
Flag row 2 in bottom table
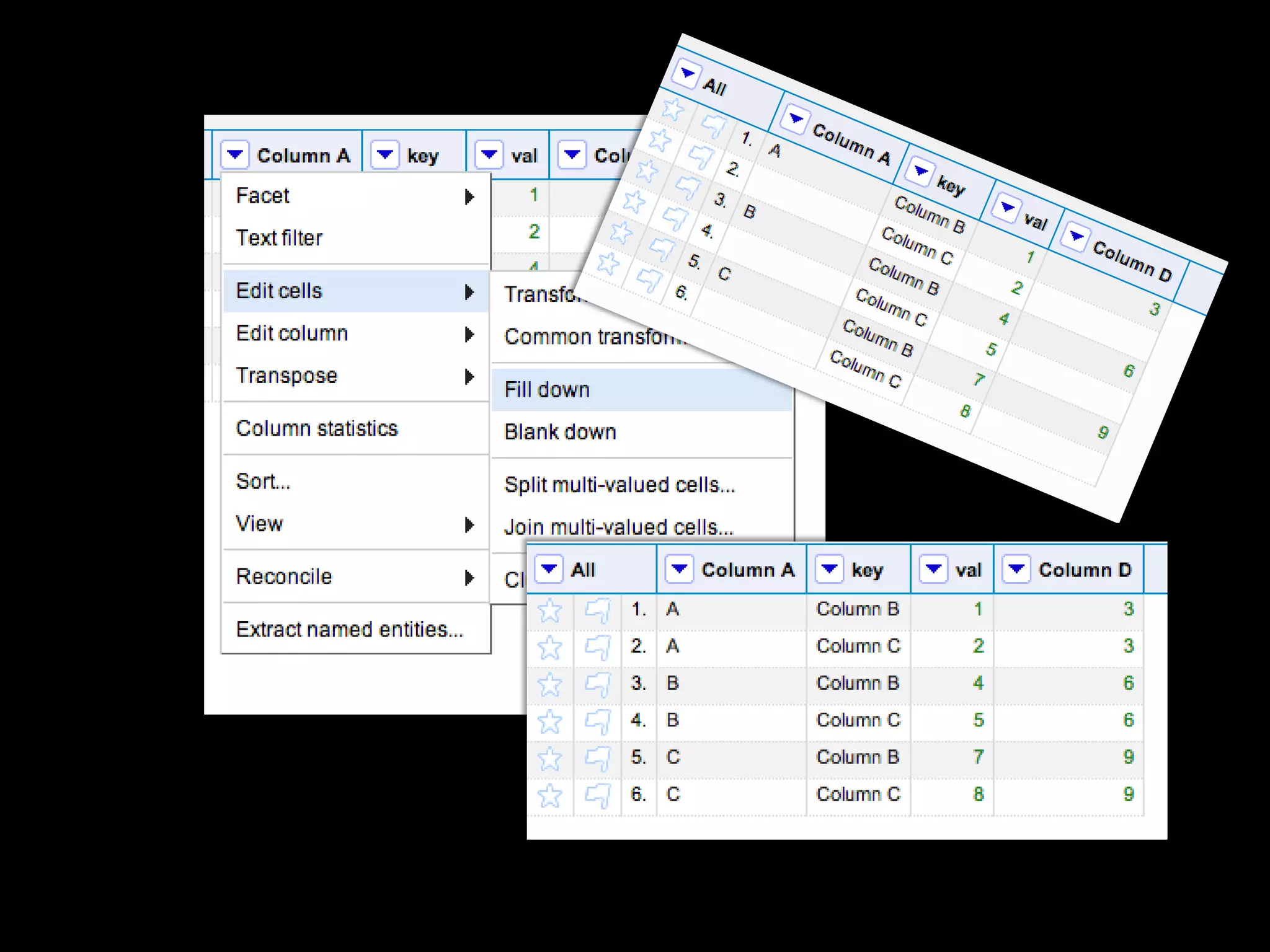pos(598,648)
